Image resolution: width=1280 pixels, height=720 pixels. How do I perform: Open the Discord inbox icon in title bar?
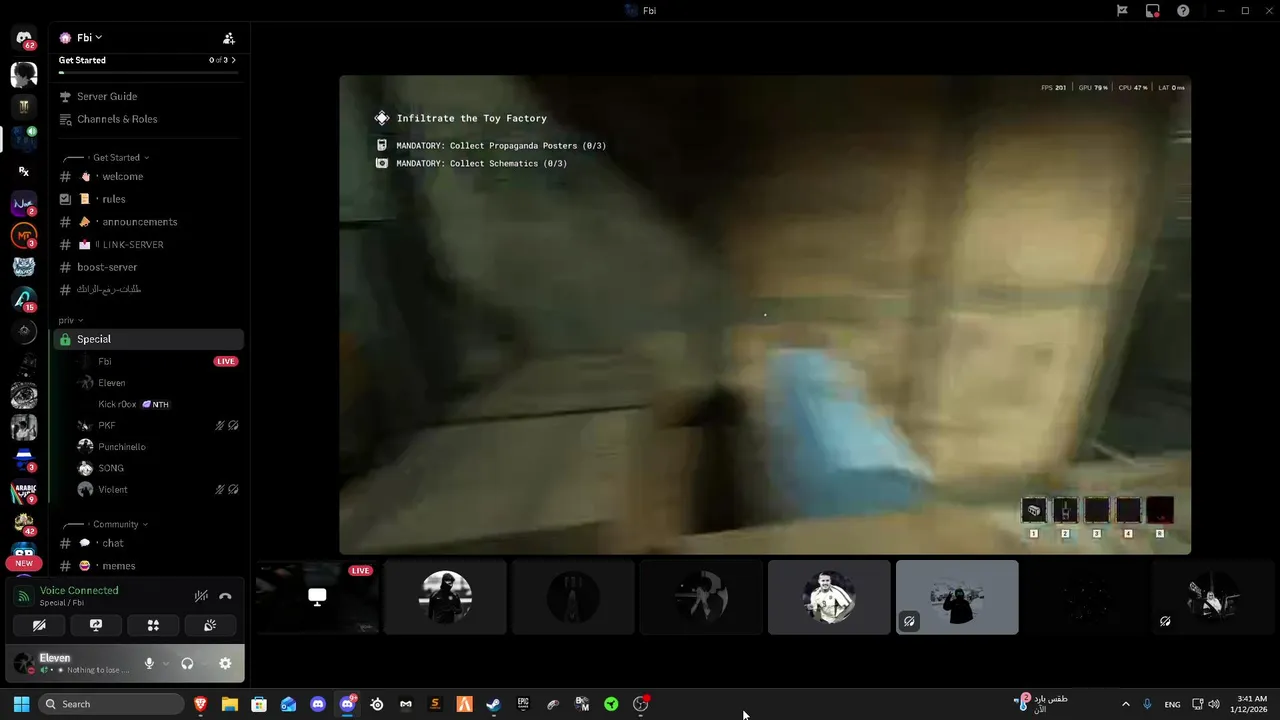(x=1153, y=10)
